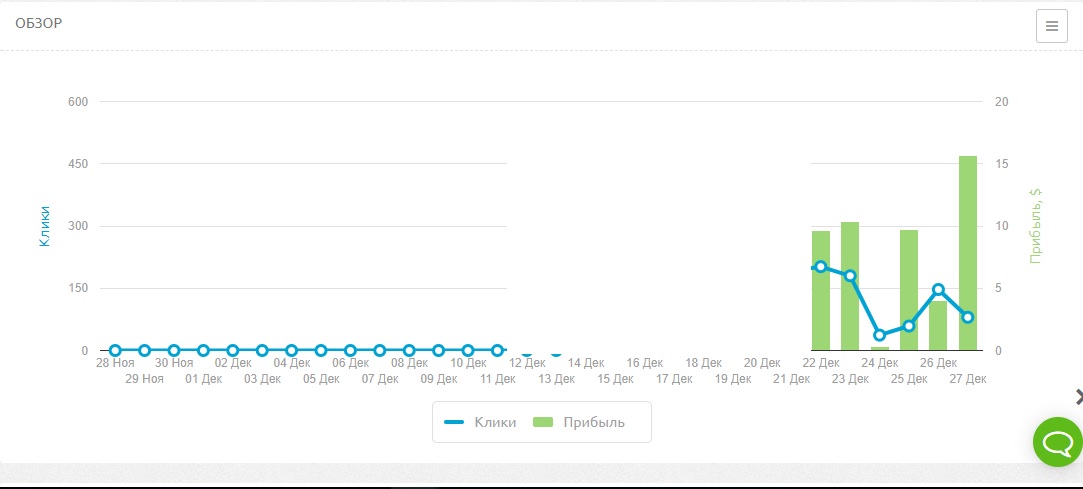Select the Клики data point for 23 Дек
The width and height of the screenshot is (1083, 489).
click(x=850, y=276)
